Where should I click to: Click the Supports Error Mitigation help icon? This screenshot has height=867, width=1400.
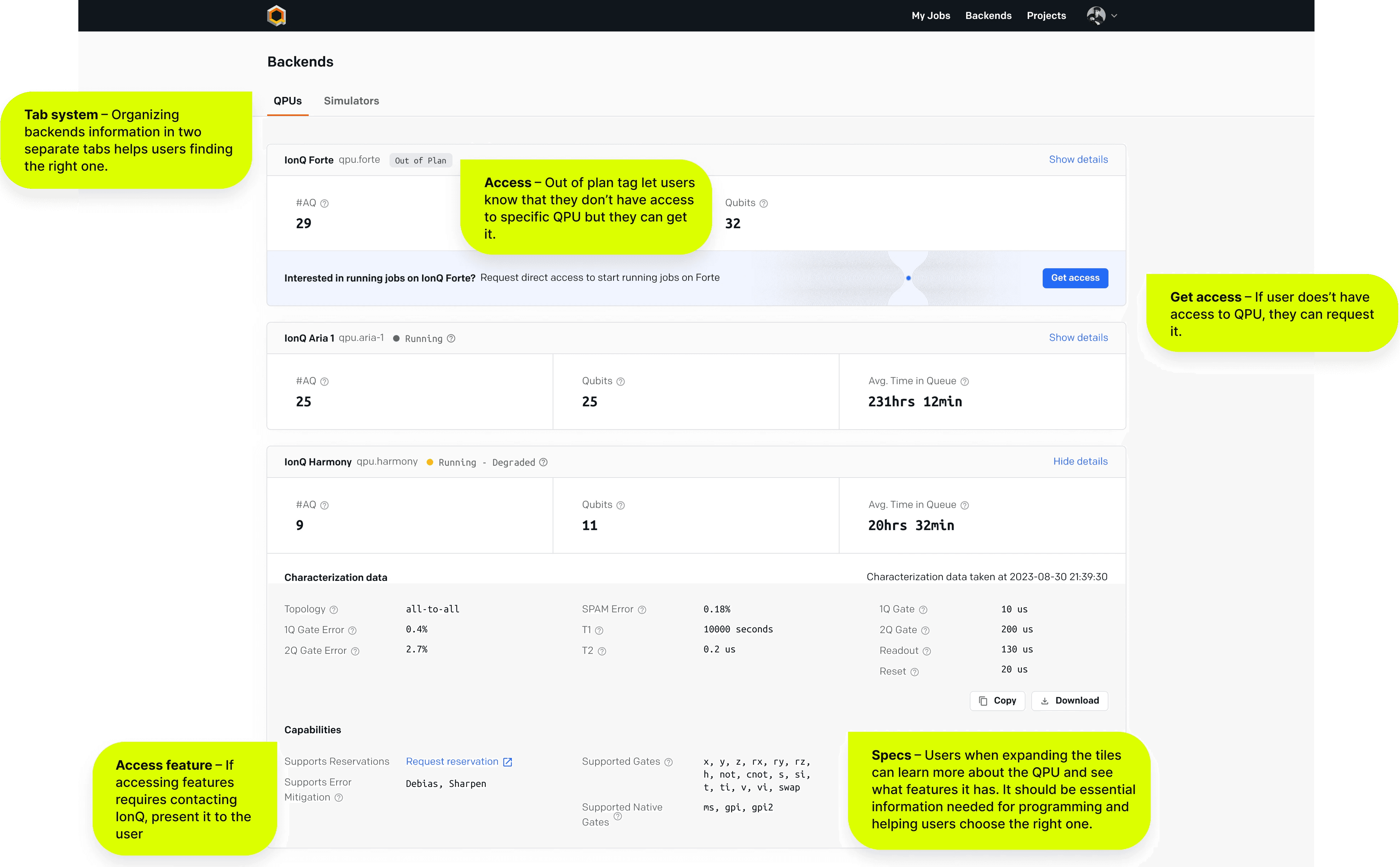click(x=339, y=798)
